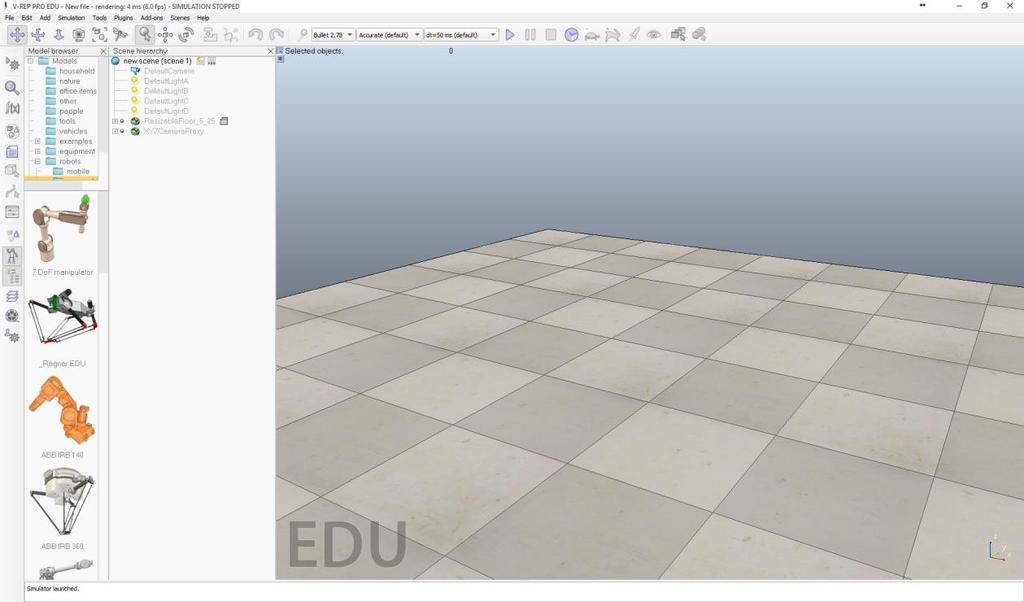Screen dimensions: 1024x602
Task: Open the Simulation menu
Action: [x=71, y=18]
